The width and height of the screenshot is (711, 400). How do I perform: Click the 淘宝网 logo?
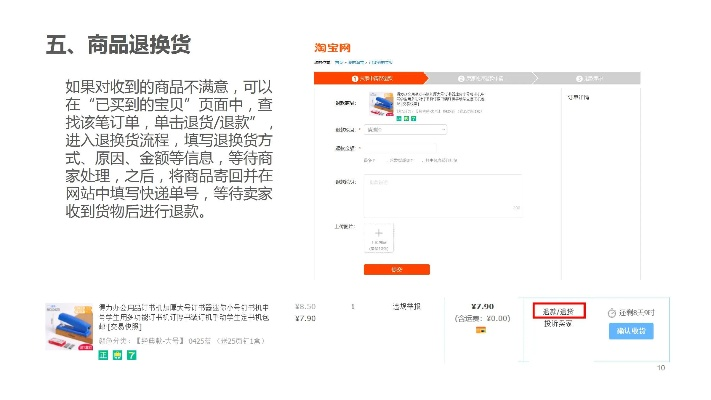tap(332, 48)
